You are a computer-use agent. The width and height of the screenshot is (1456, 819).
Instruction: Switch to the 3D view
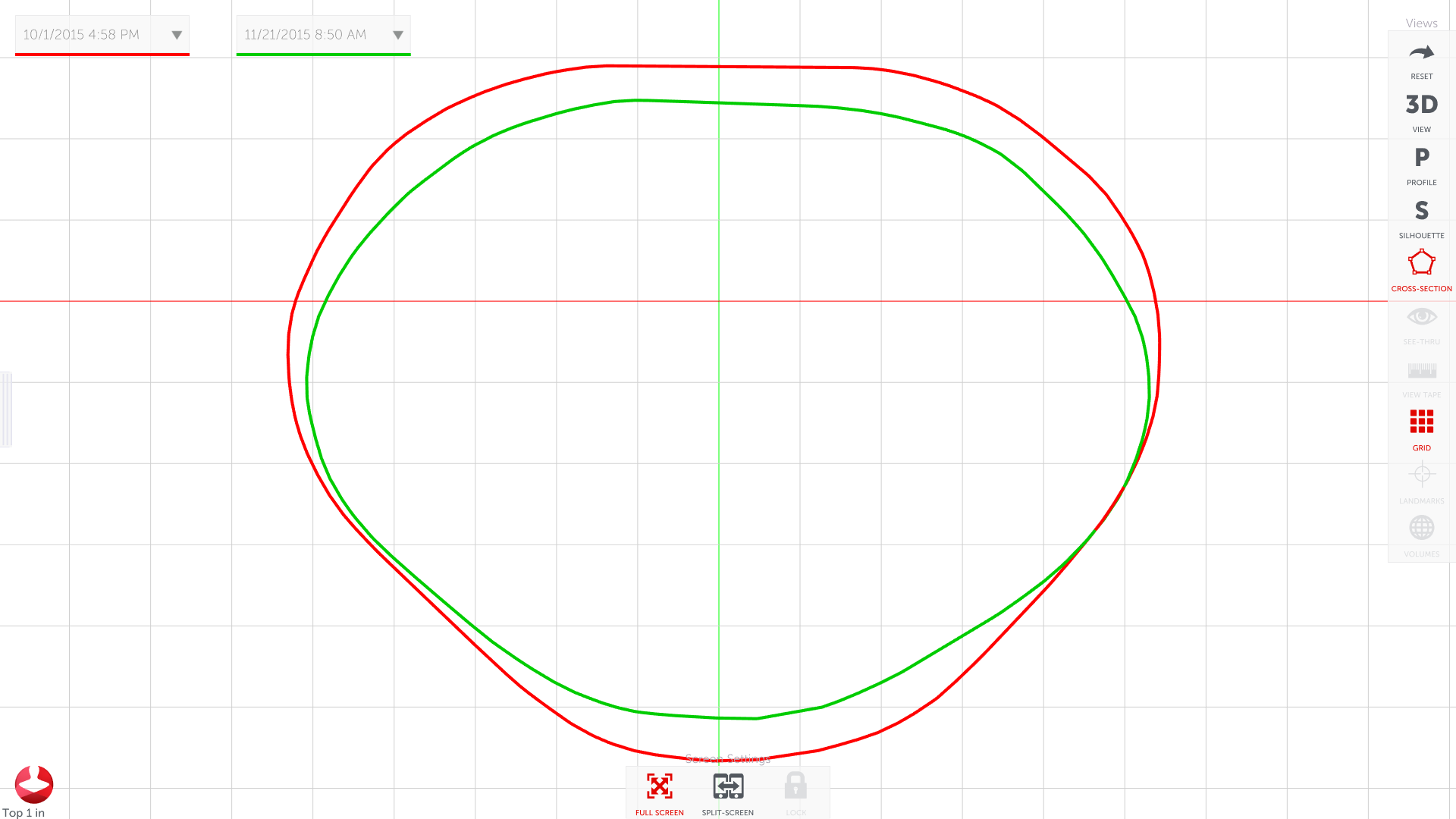click(1421, 105)
